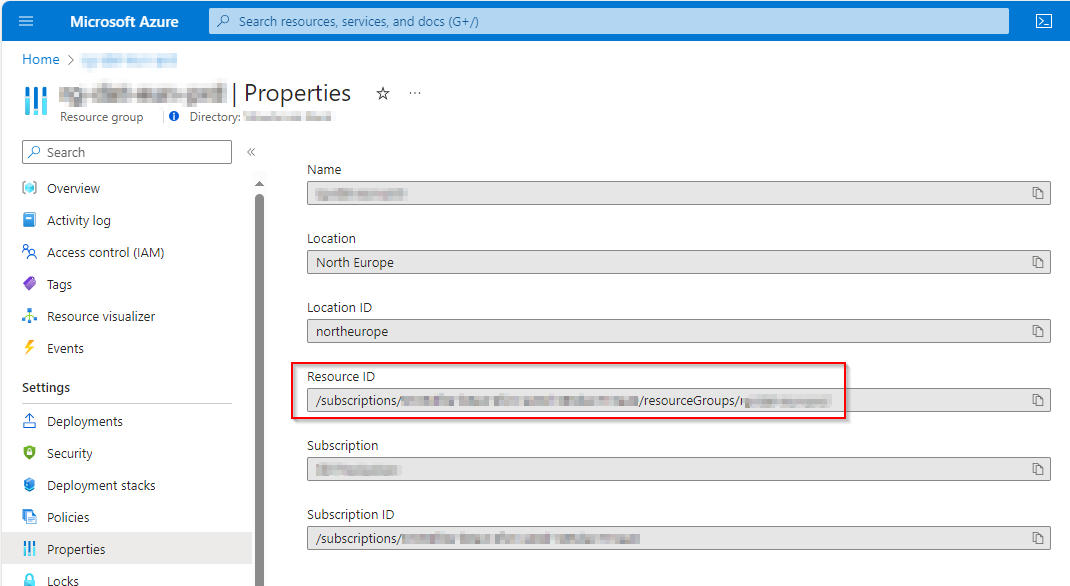Screen dimensions: 1070x586
Task: Open the Activity log
Action: pyautogui.click(x=79, y=220)
